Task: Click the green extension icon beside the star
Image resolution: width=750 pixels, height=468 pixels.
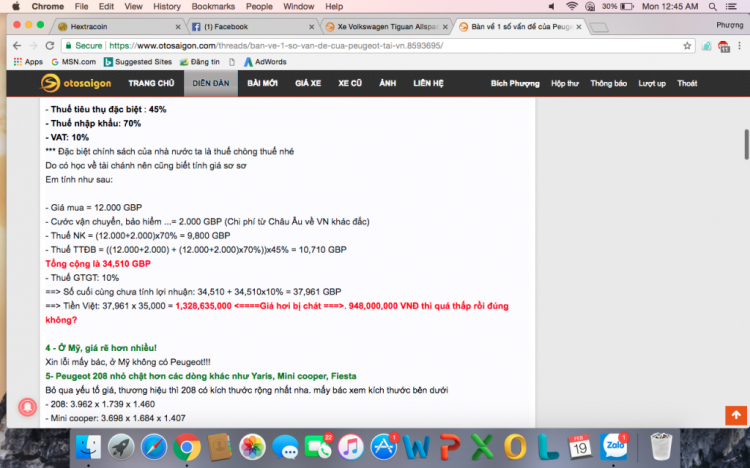Action: coord(706,46)
